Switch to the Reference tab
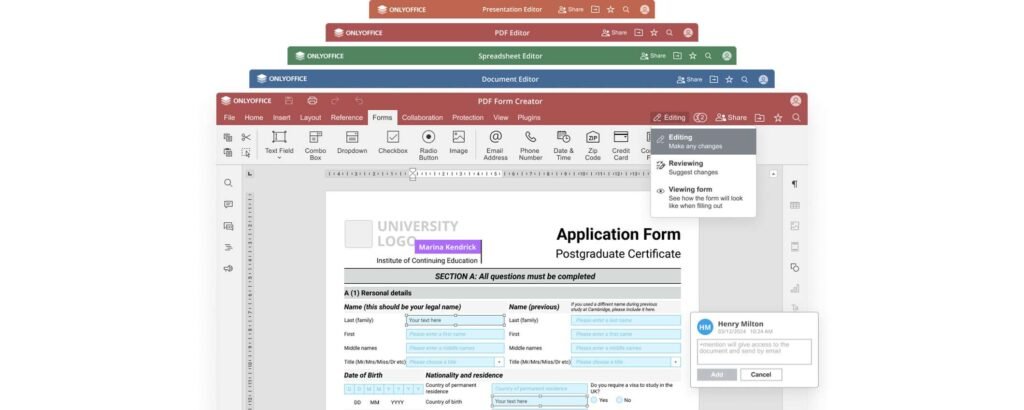 (346, 118)
